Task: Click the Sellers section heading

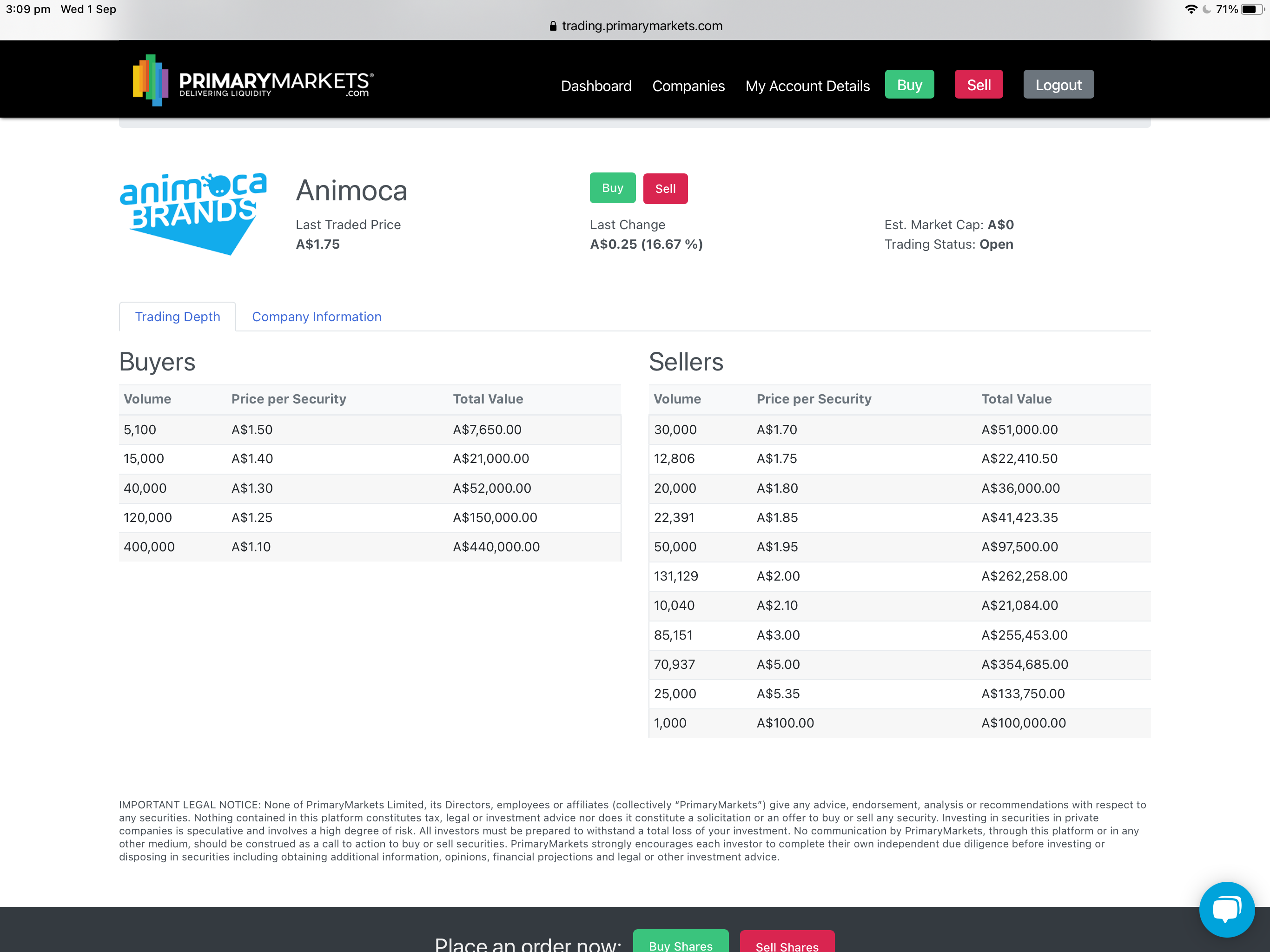Action: click(686, 362)
